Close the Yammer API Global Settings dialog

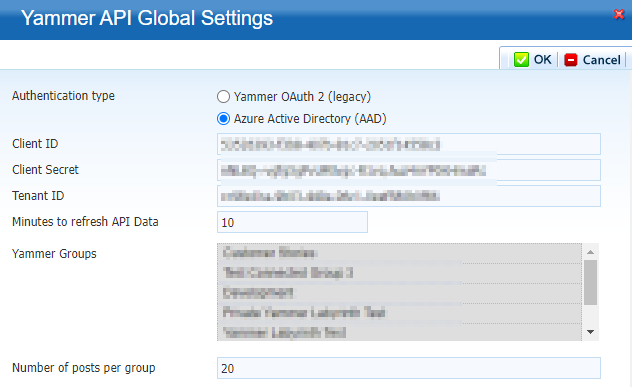click(619, 15)
